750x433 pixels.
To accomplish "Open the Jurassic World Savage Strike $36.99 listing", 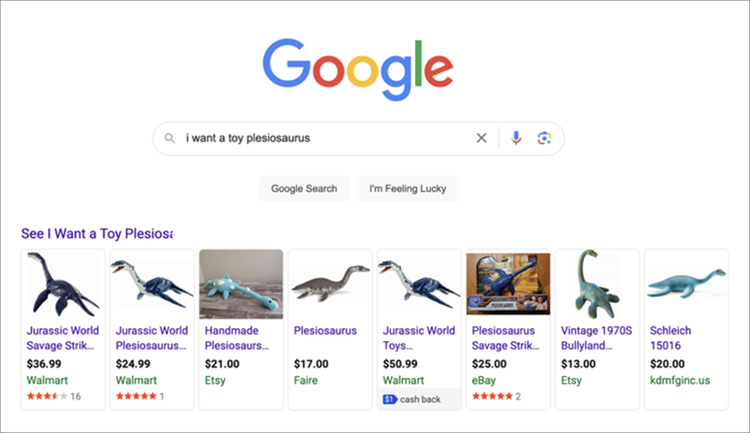I will [x=62, y=338].
